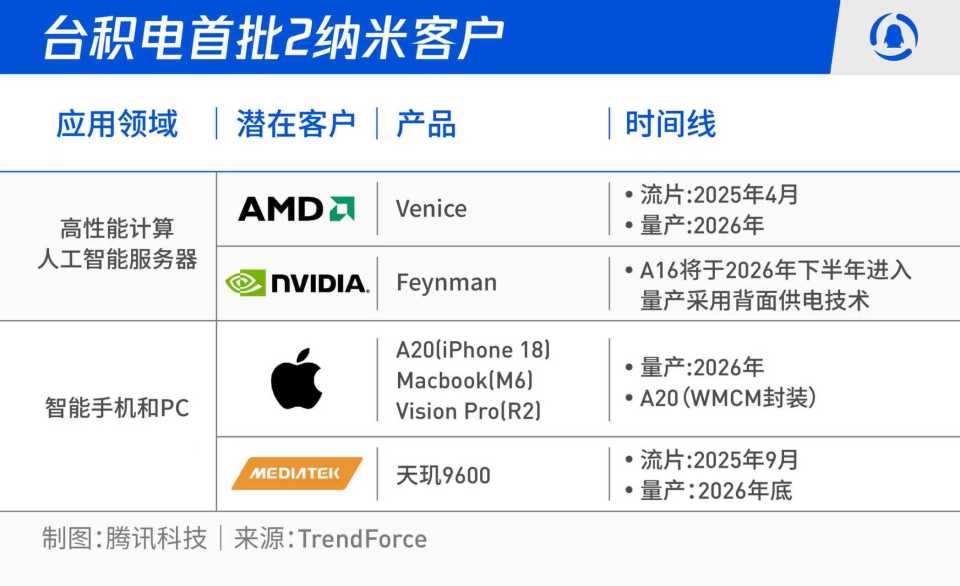960x586 pixels.
Task: Click the A20(iPhone 18) product entry
Action: click(473, 350)
